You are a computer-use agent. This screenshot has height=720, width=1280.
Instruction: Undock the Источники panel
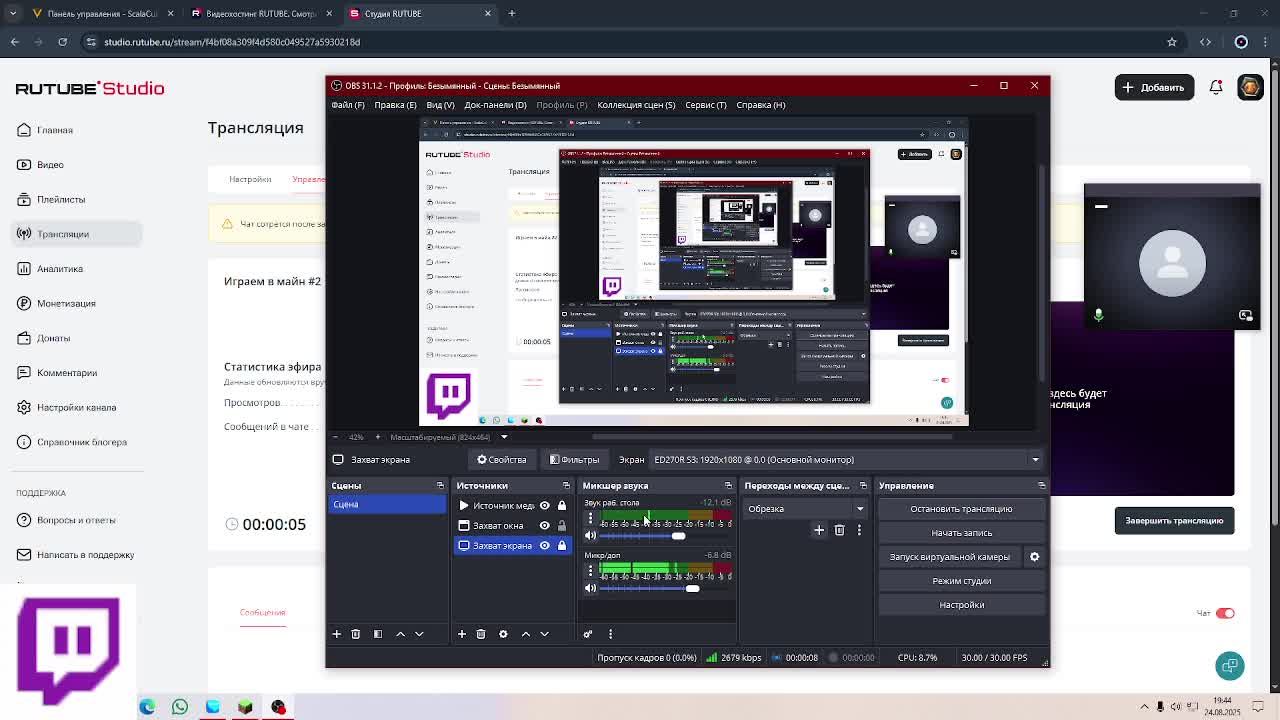[566, 486]
